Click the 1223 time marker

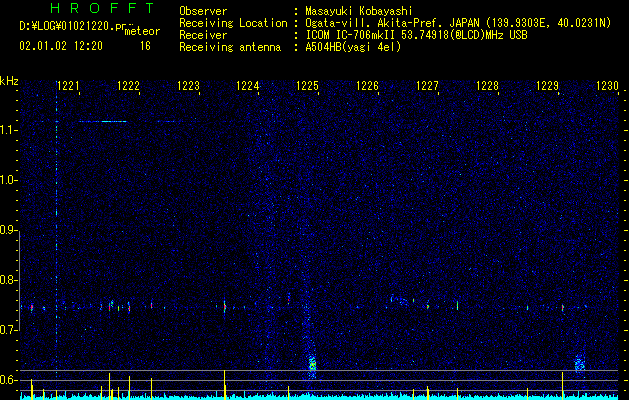coord(188,86)
